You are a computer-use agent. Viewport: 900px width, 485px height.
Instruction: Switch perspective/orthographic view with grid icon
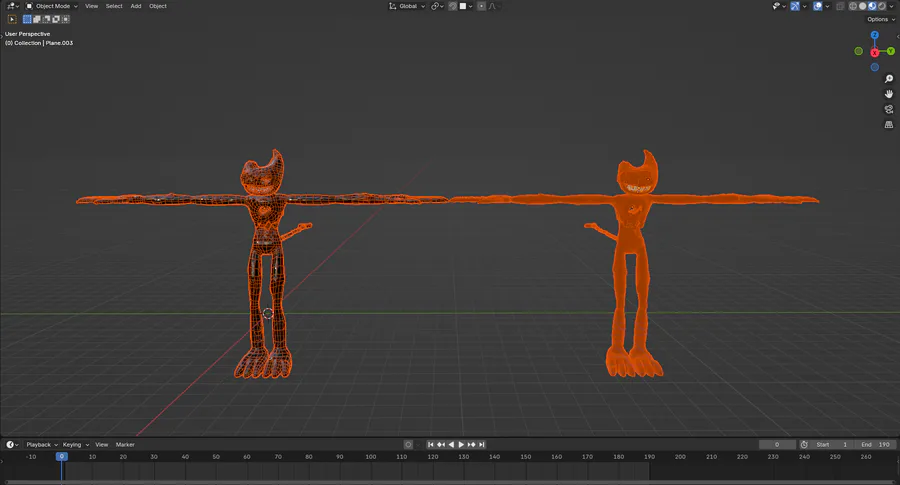tap(889, 125)
